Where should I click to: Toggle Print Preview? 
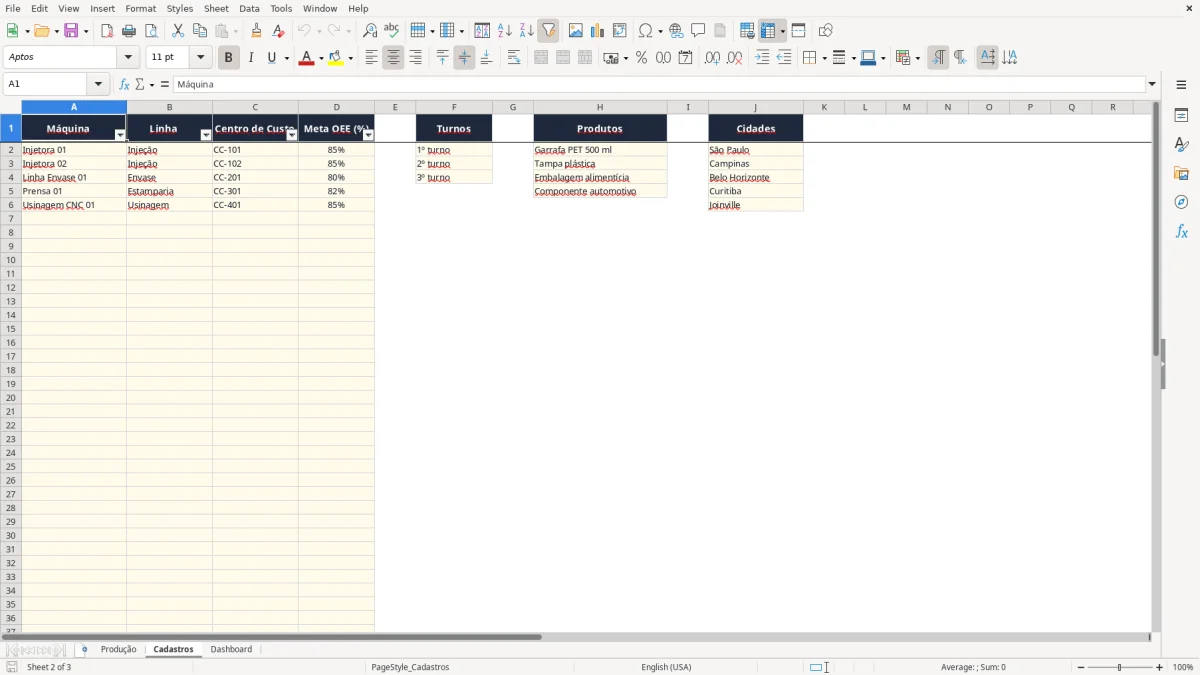point(151,31)
